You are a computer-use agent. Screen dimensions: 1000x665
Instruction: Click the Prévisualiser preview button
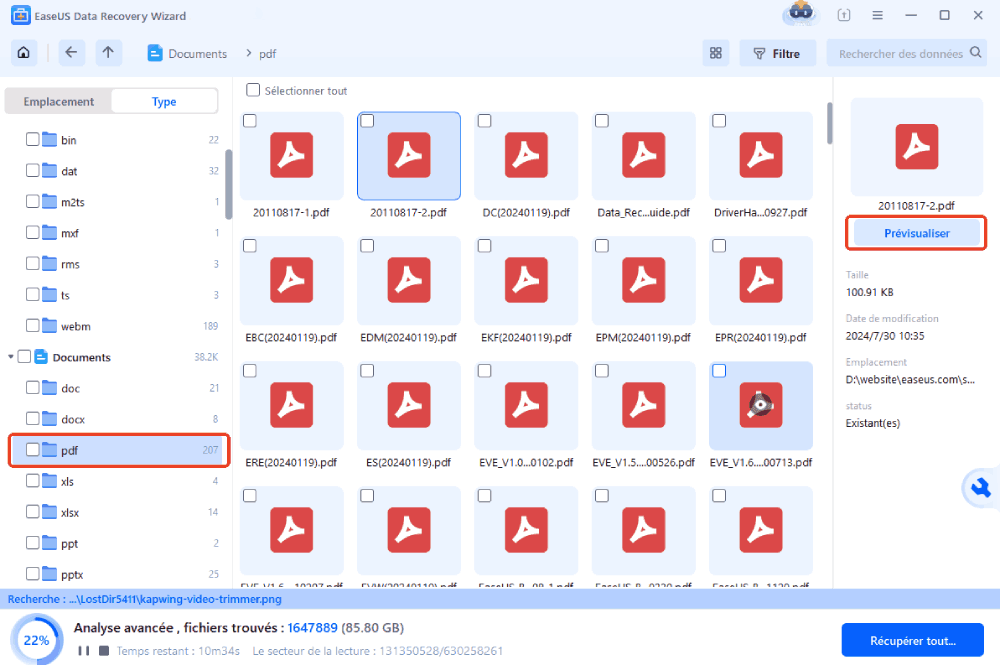tap(916, 233)
